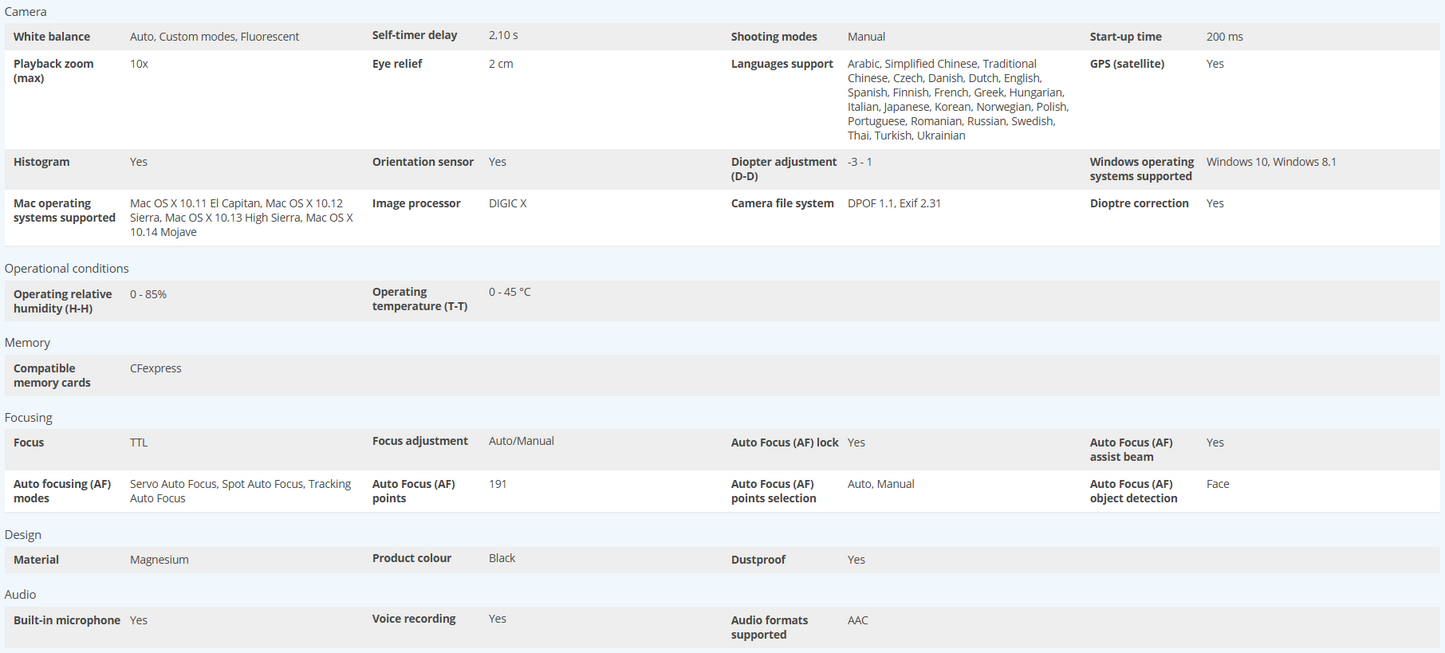This screenshot has height=653, width=1445.
Task: Click the Languages support label
Action: [x=781, y=64]
